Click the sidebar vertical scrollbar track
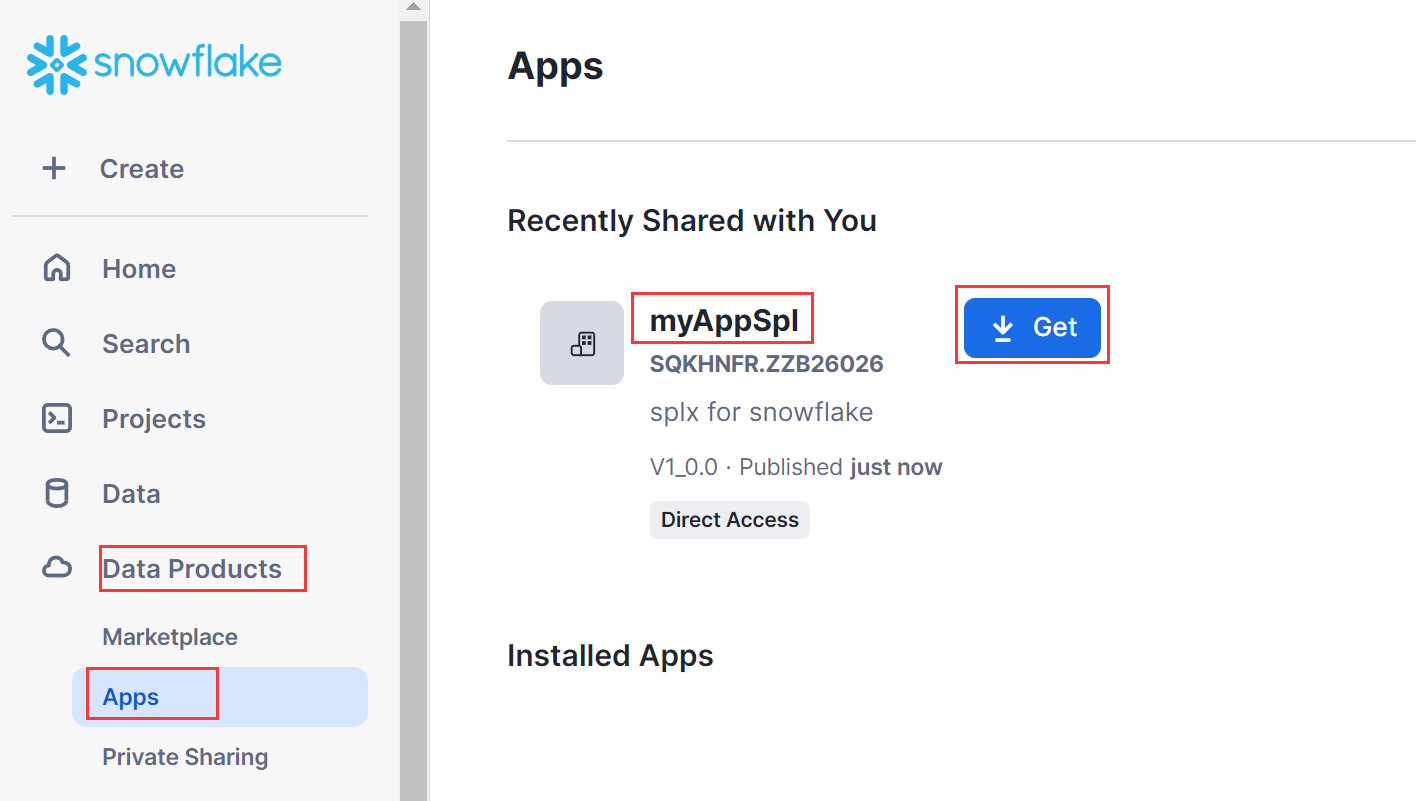 (x=414, y=400)
